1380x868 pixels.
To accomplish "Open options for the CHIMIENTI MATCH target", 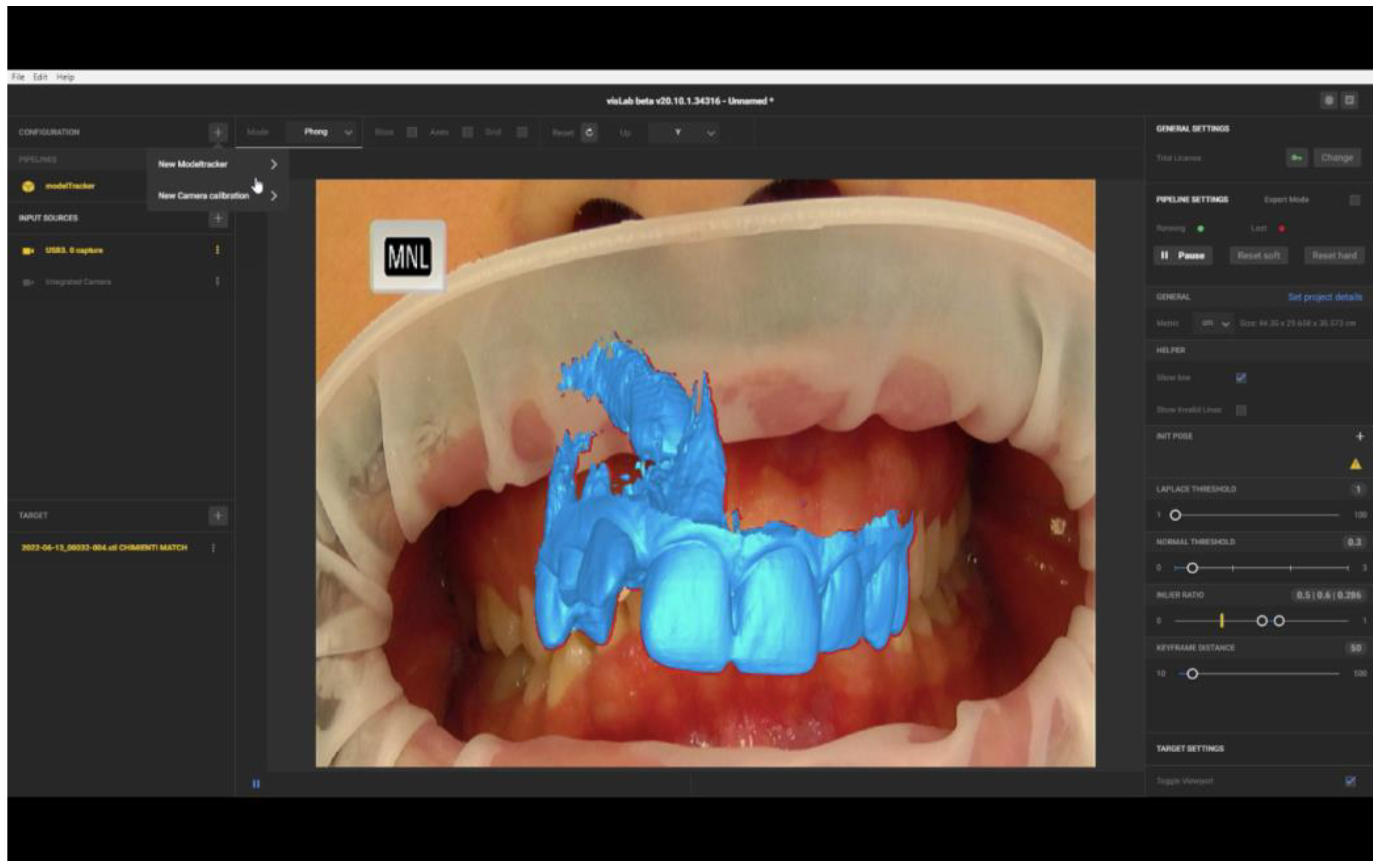I will (213, 548).
